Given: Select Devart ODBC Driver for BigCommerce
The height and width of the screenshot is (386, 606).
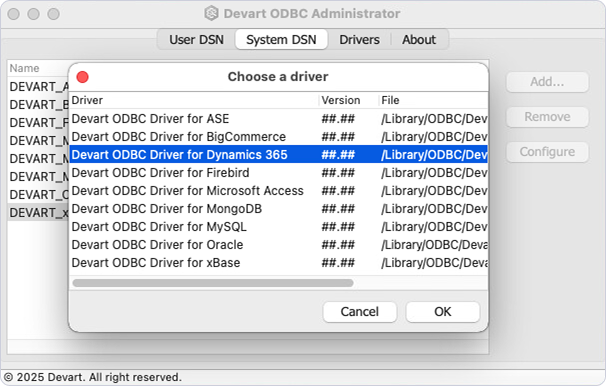Looking at the screenshot, I should [278, 137].
